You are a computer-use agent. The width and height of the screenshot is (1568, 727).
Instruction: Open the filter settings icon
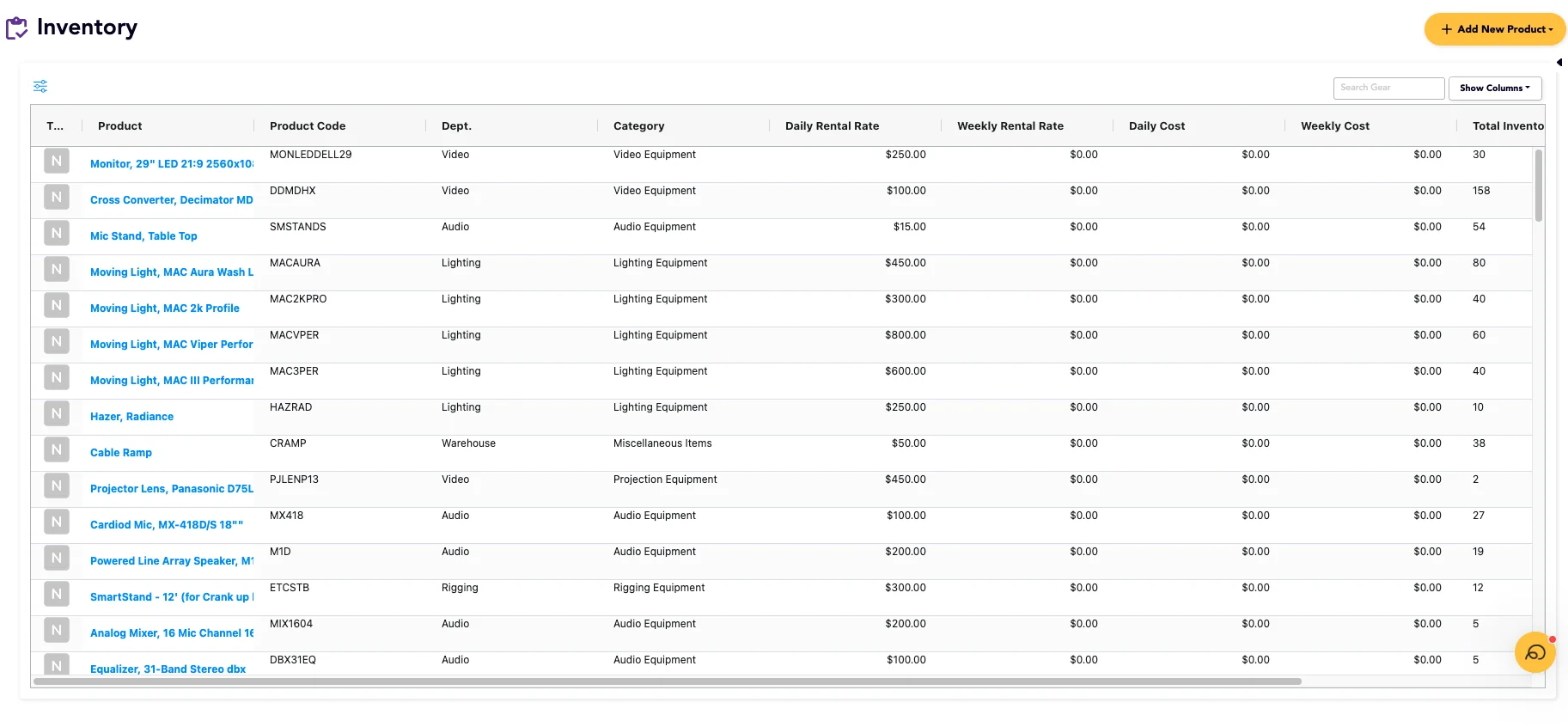(x=40, y=86)
